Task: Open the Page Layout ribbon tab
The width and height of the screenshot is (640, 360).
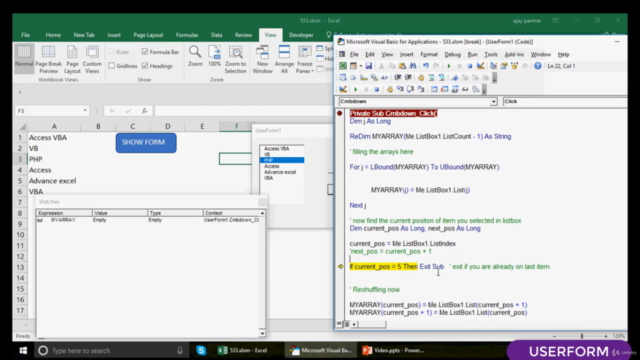Action: tap(148, 35)
